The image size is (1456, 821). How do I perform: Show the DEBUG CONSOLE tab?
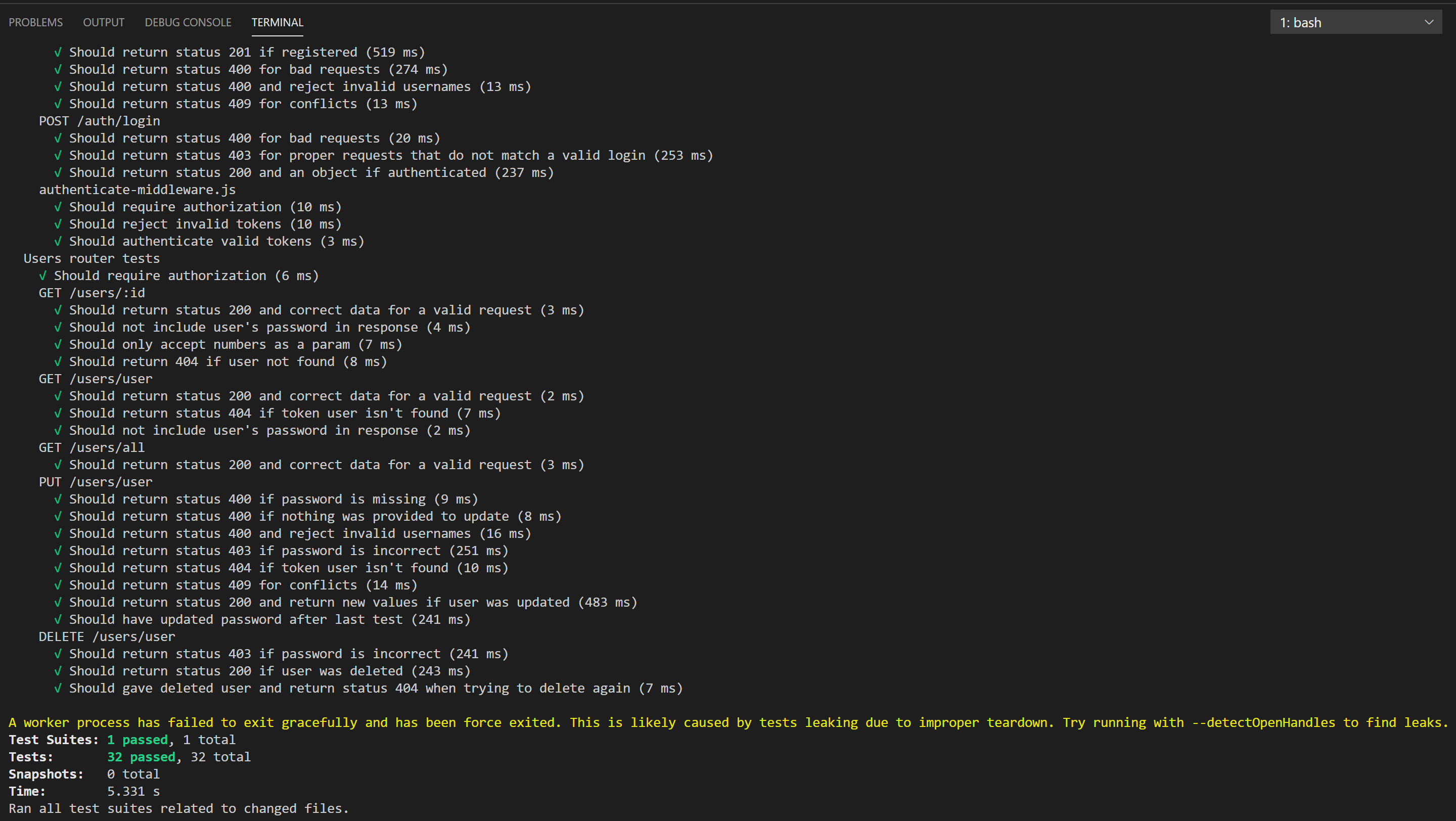[188, 23]
